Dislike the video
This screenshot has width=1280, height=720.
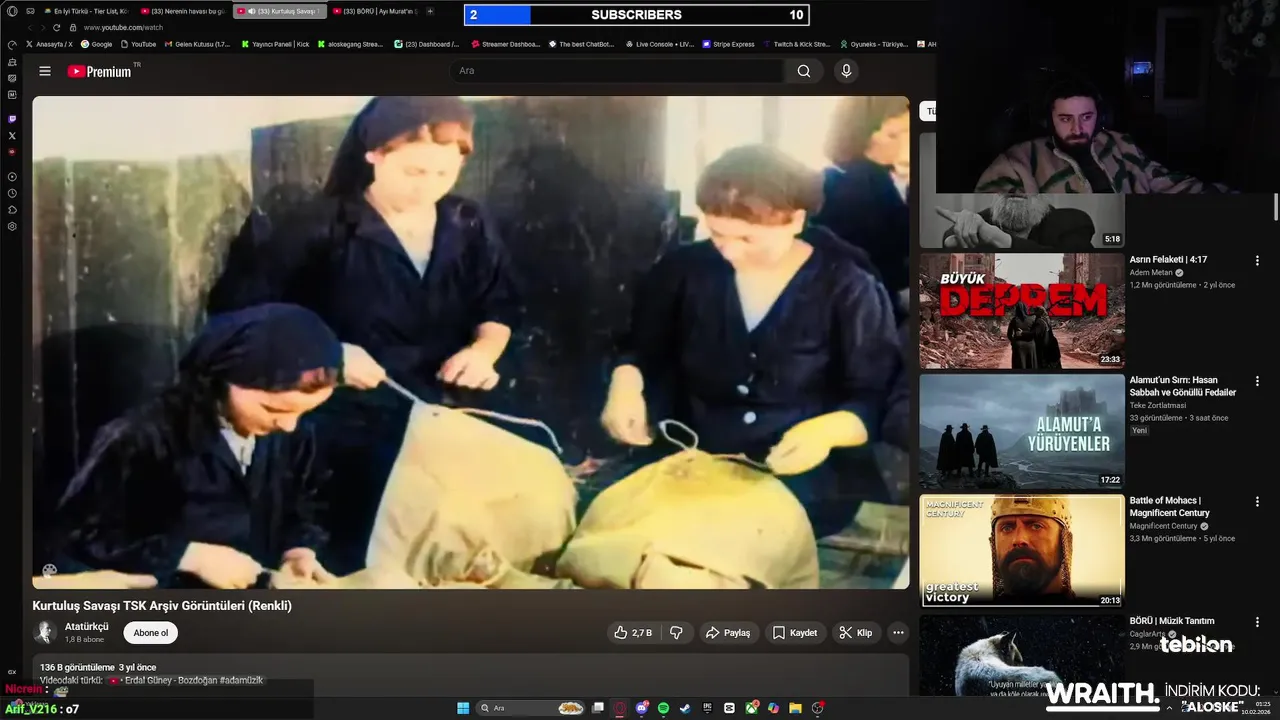point(676,633)
